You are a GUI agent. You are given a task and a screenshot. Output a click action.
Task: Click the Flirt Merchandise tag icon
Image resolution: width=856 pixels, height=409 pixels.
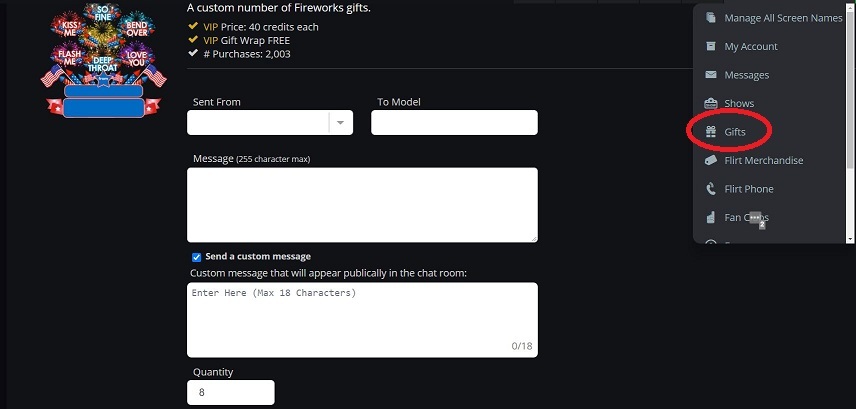[x=711, y=160]
